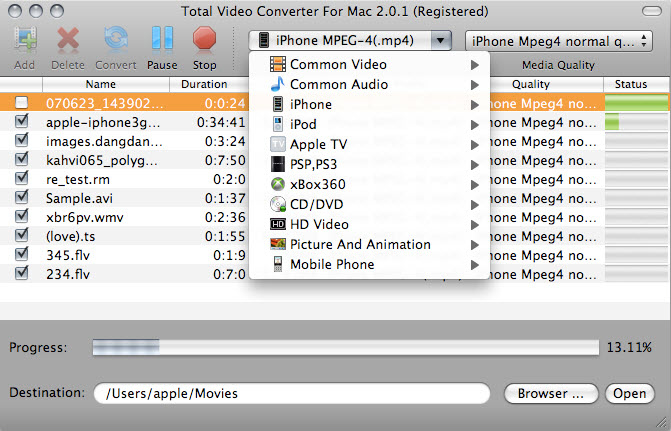The height and width of the screenshot is (431, 671).
Task: Click the Destination path text field
Action: pyautogui.click(x=292, y=393)
